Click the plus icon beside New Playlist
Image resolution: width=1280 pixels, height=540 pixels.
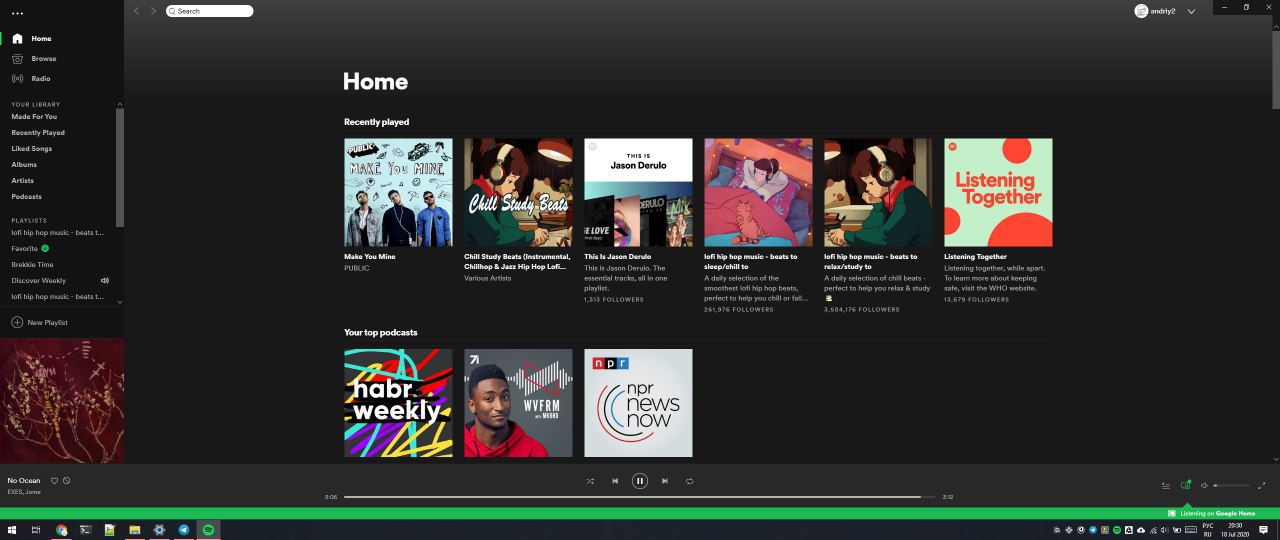point(16,323)
